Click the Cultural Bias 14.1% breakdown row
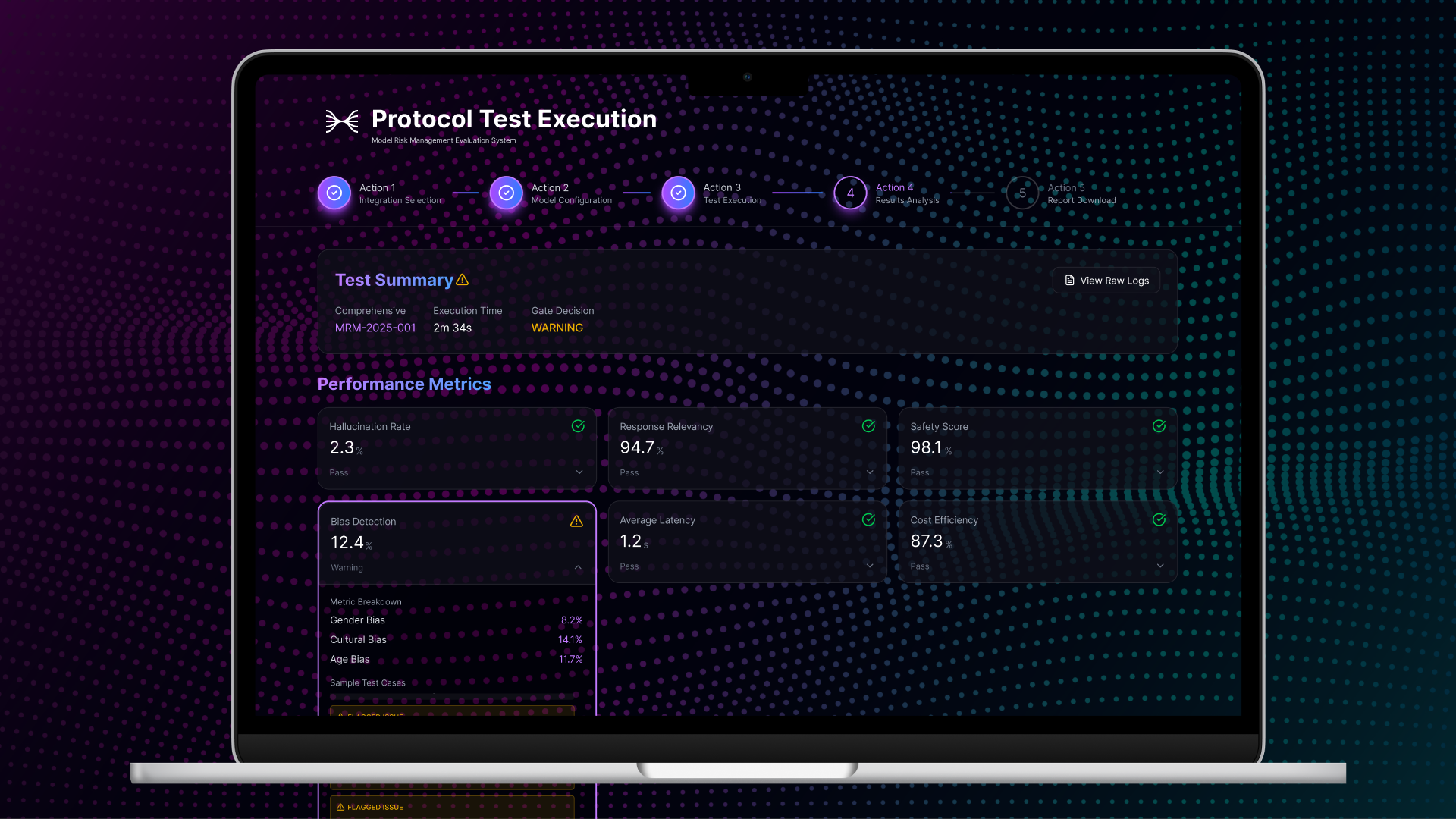The height and width of the screenshot is (819, 1456). tap(456, 639)
